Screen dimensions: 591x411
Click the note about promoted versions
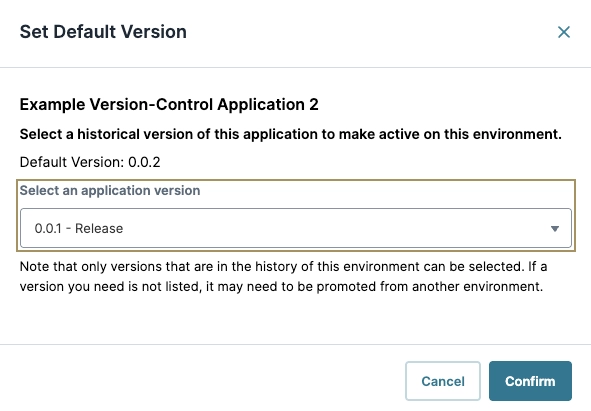pos(283,276)
